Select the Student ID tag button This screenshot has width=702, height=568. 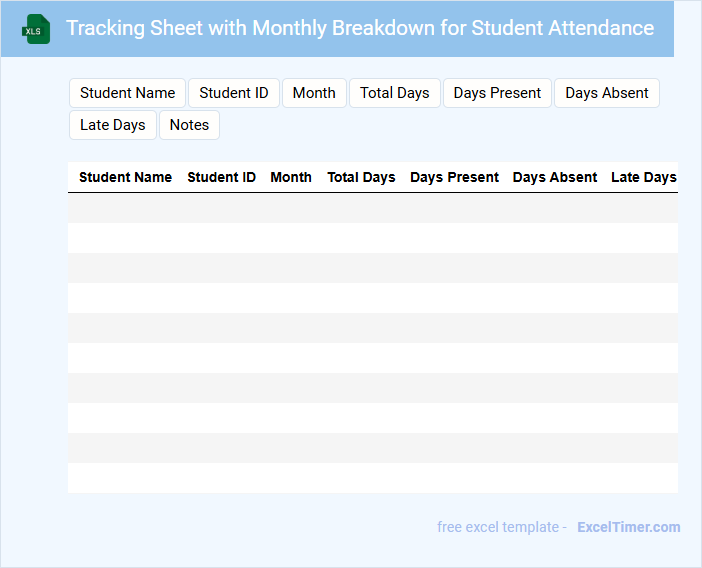[234, 93]
